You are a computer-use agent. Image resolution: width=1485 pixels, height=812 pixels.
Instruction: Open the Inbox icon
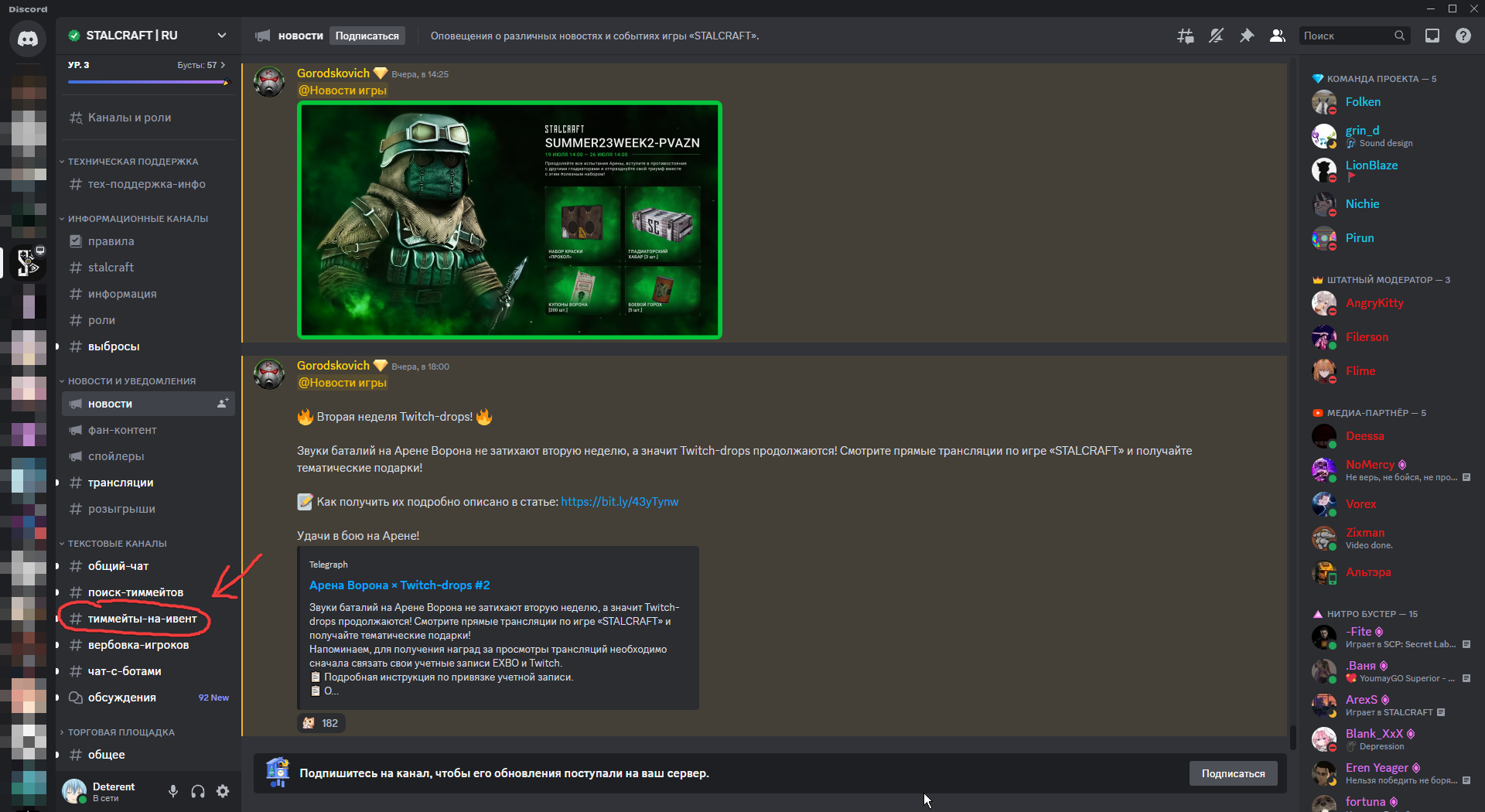click(1432, 36)
